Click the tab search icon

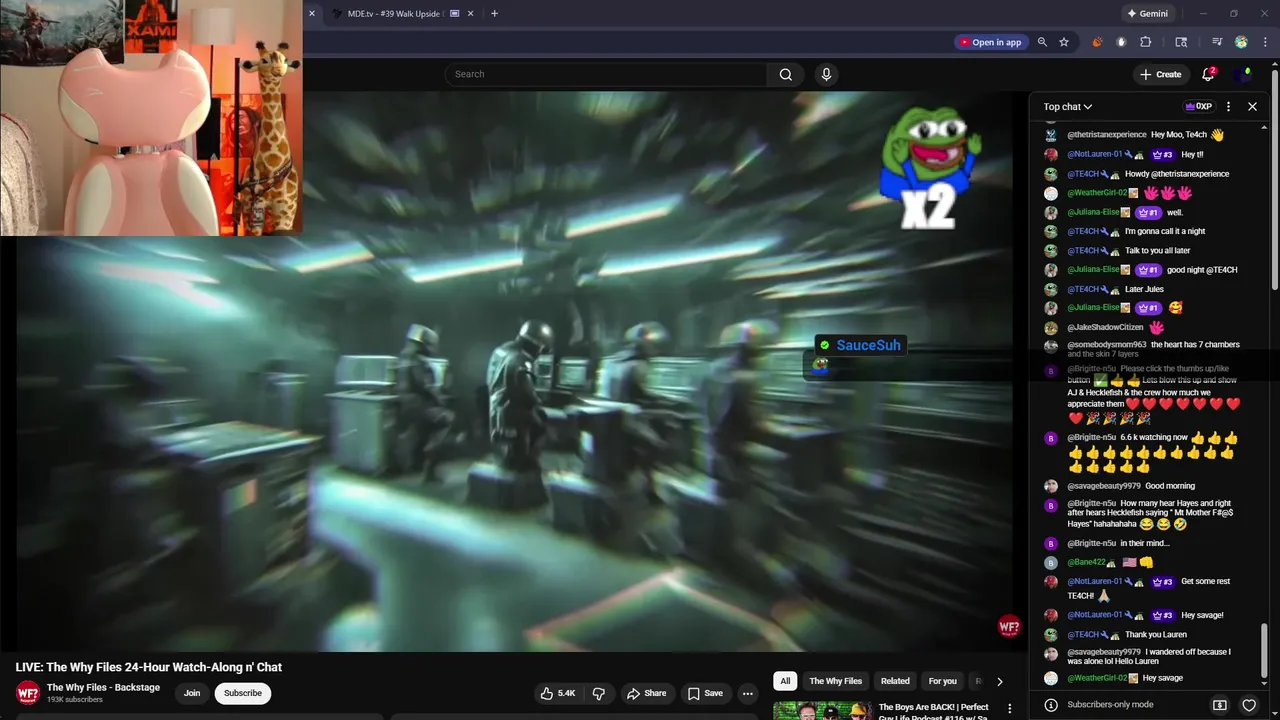coord(1181,42)
